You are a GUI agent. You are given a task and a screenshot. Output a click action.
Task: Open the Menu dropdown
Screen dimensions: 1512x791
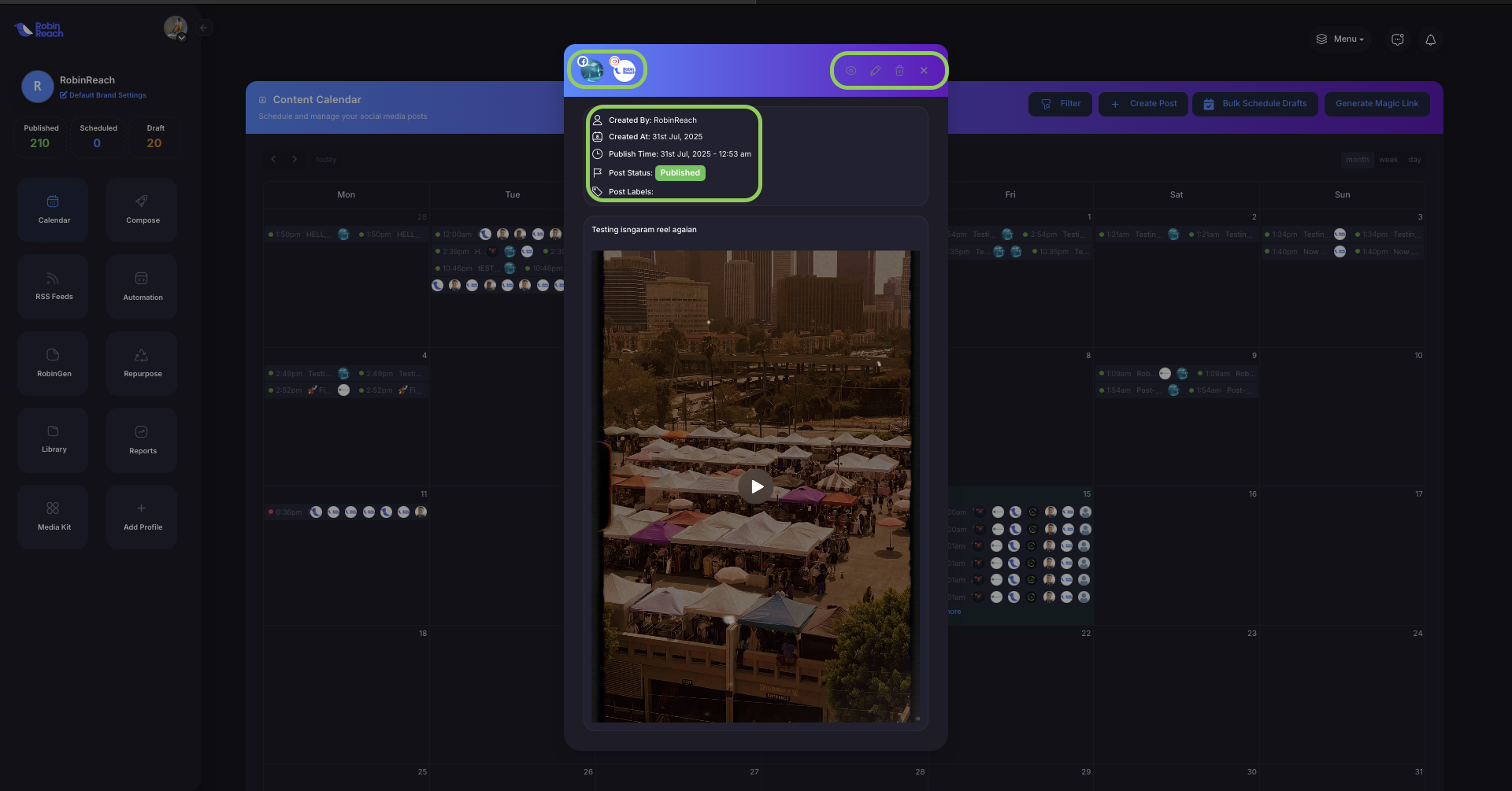click(1340, 39)
